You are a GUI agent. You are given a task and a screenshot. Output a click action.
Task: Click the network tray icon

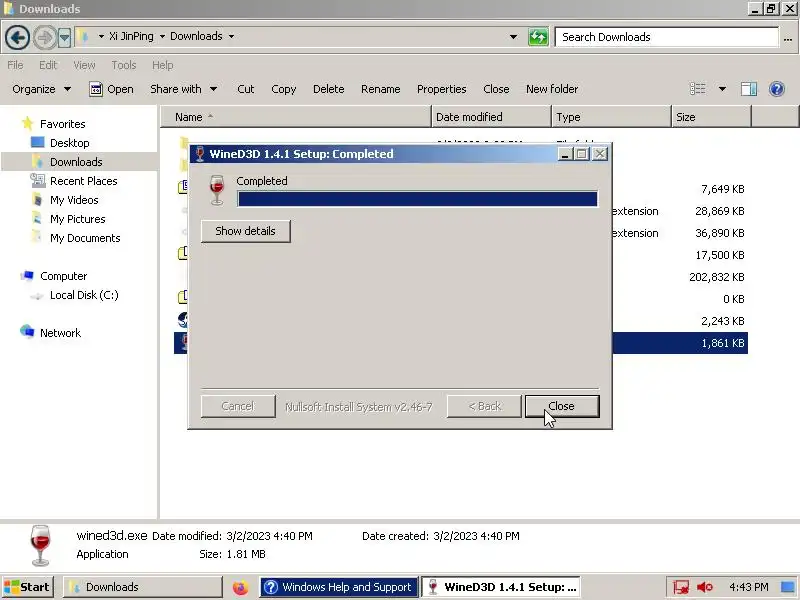click(x=680, y=587)
